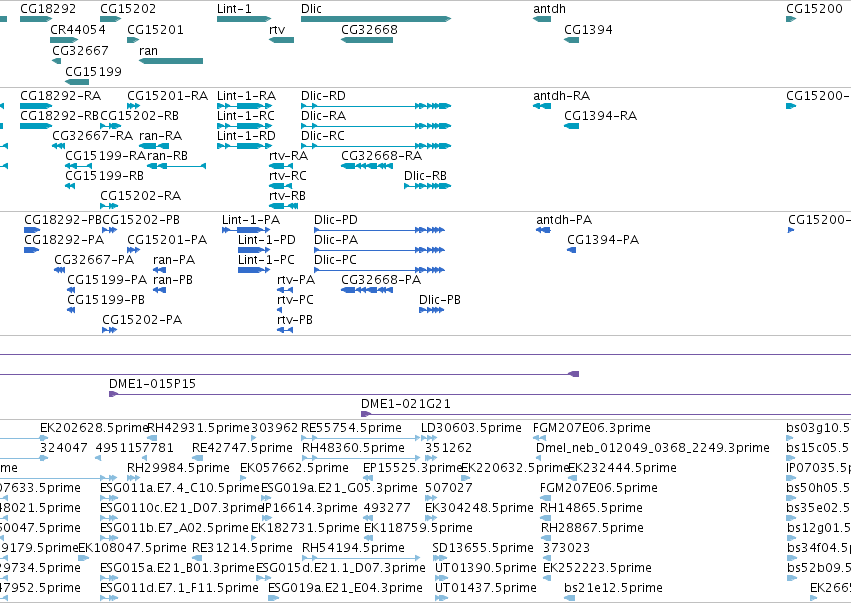The height and width of the screenshot is (603, 851).
Task: Open EST ESG011d.E7.1_F11.5prime
Action: 109,598
